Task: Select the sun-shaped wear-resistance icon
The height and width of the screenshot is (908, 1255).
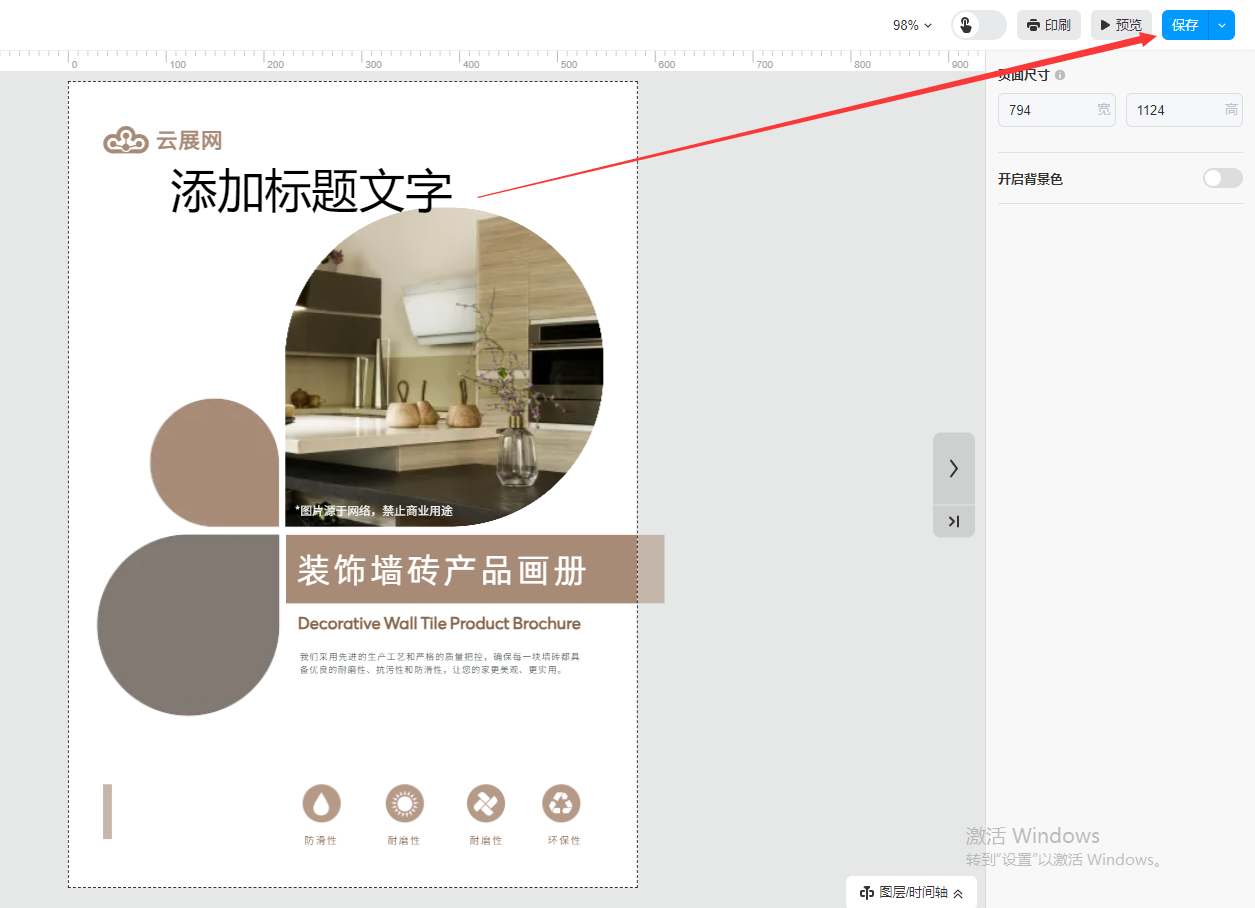Action: coord(404,803)
